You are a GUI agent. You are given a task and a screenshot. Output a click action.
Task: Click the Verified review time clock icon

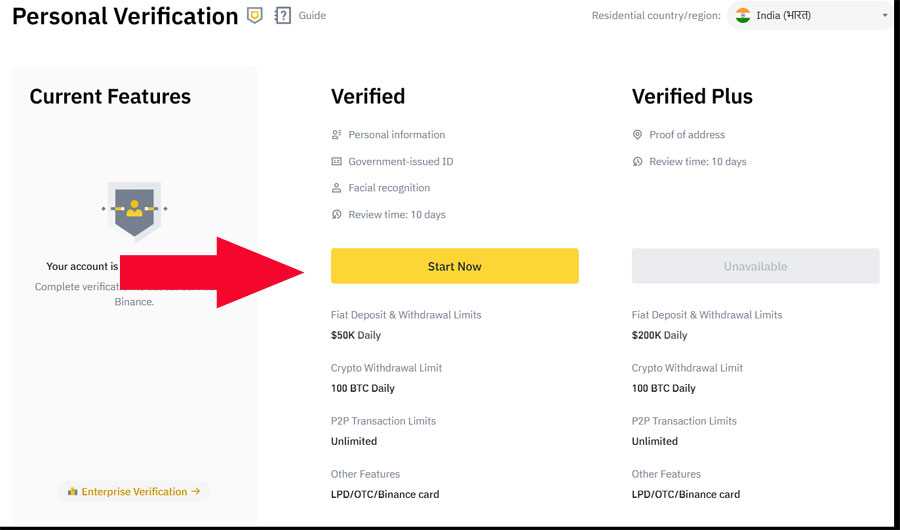click(337, 215)
